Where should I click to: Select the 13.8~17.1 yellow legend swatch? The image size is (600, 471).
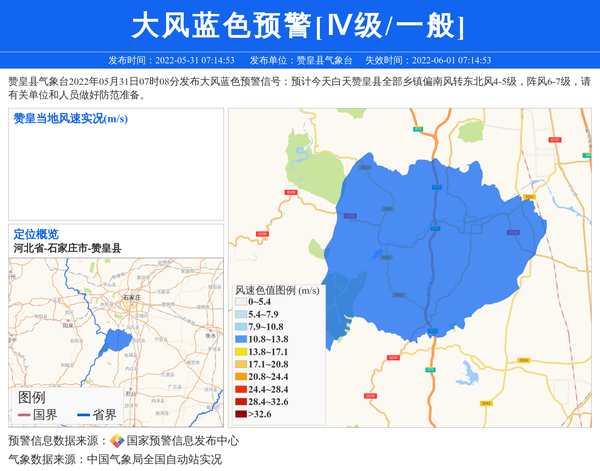240,352
